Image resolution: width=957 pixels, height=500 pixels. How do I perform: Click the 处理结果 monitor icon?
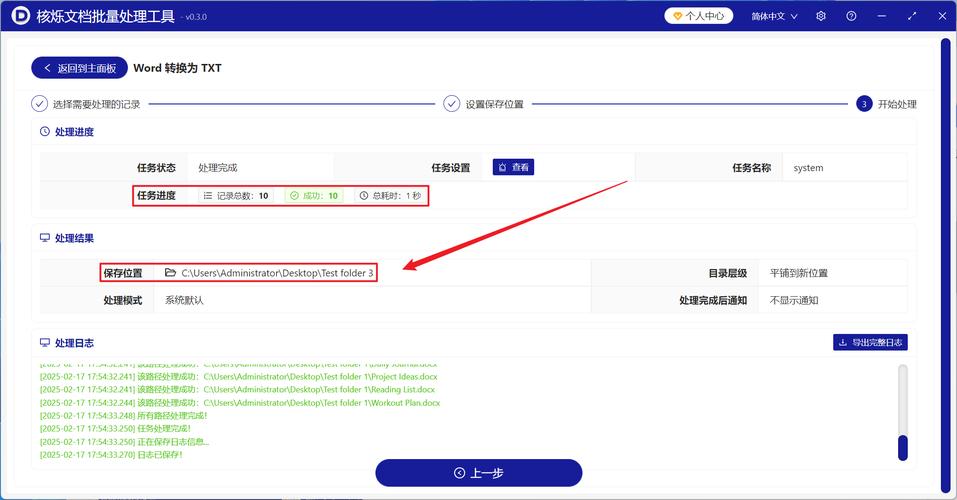(45, 238)
